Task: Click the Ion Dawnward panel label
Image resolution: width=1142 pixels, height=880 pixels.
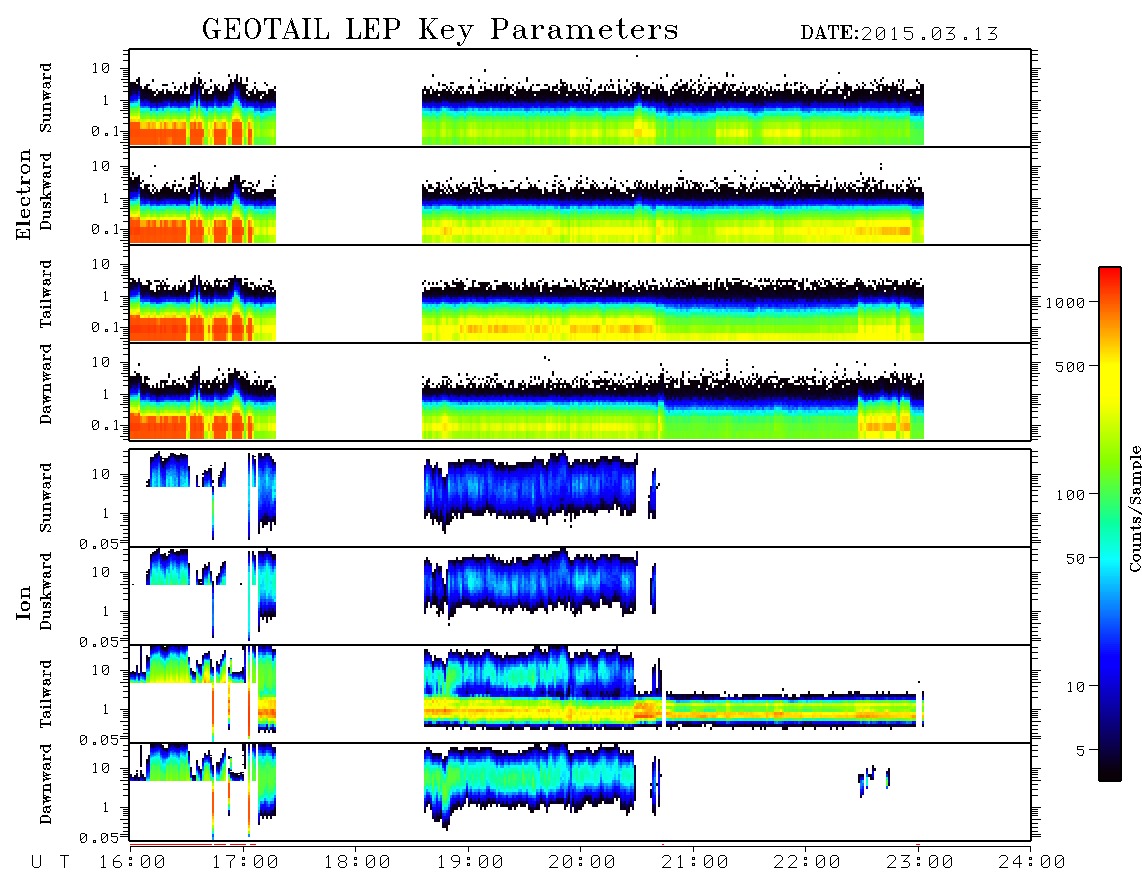Action: click(46, 784)
